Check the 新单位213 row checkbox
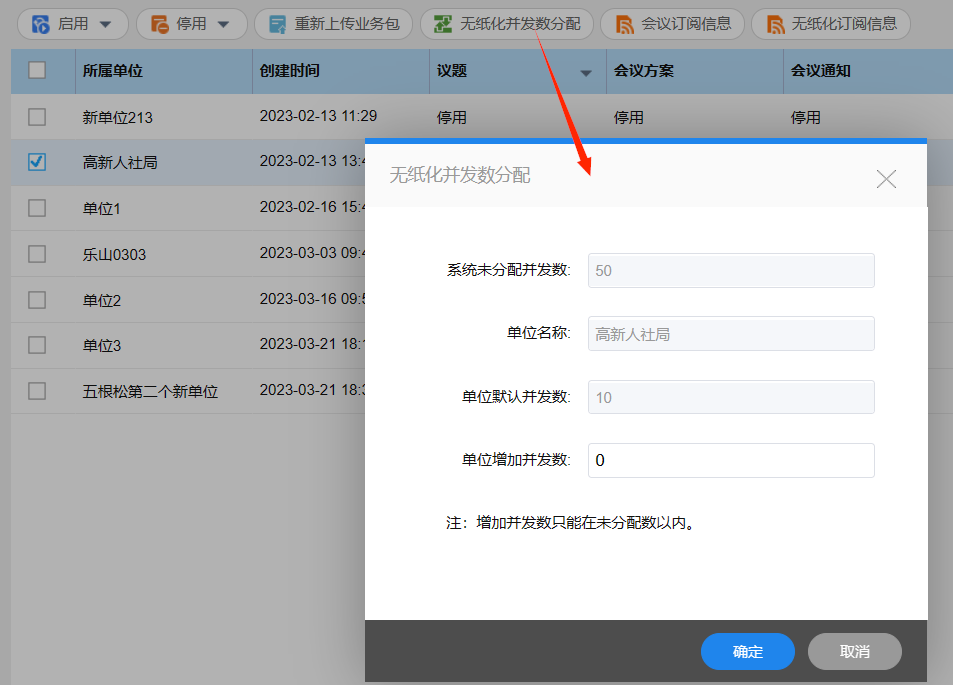Screen dimensions: 953x685 click(37, 117)
